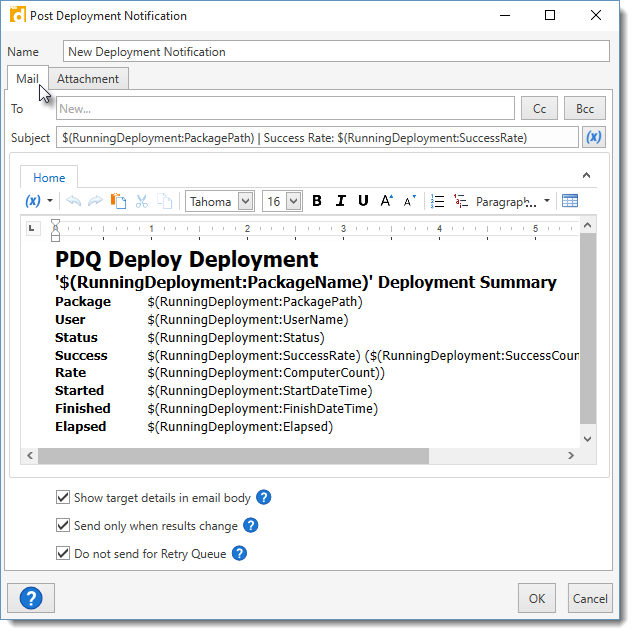Uncheck Show target details in email body
Image resolution: width=635 pixels, height=635 pixels.
point(64,497)
